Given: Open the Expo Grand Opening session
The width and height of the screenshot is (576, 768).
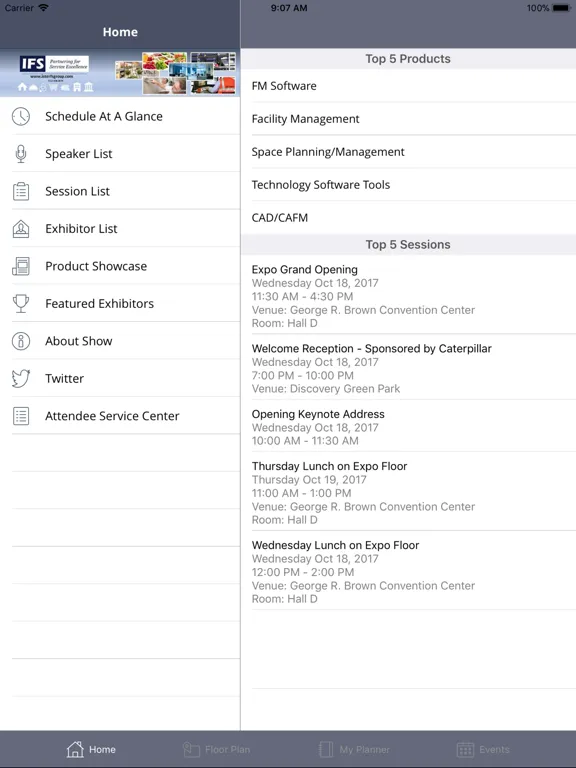Looking at the screenshot, I should click(408, 295).
